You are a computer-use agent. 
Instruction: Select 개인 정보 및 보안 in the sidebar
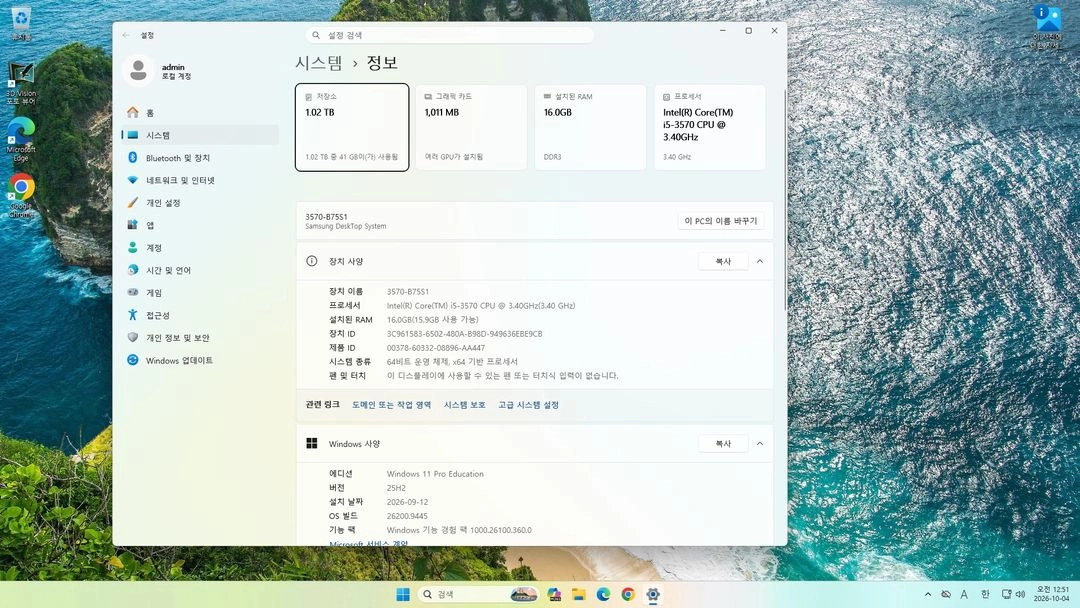pyautogui.click(x=200, y=337)
